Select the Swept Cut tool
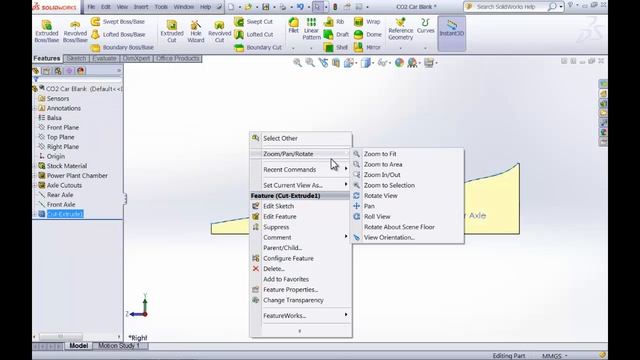The width and height of the screenshot is (640, 360). pos(254,22)
